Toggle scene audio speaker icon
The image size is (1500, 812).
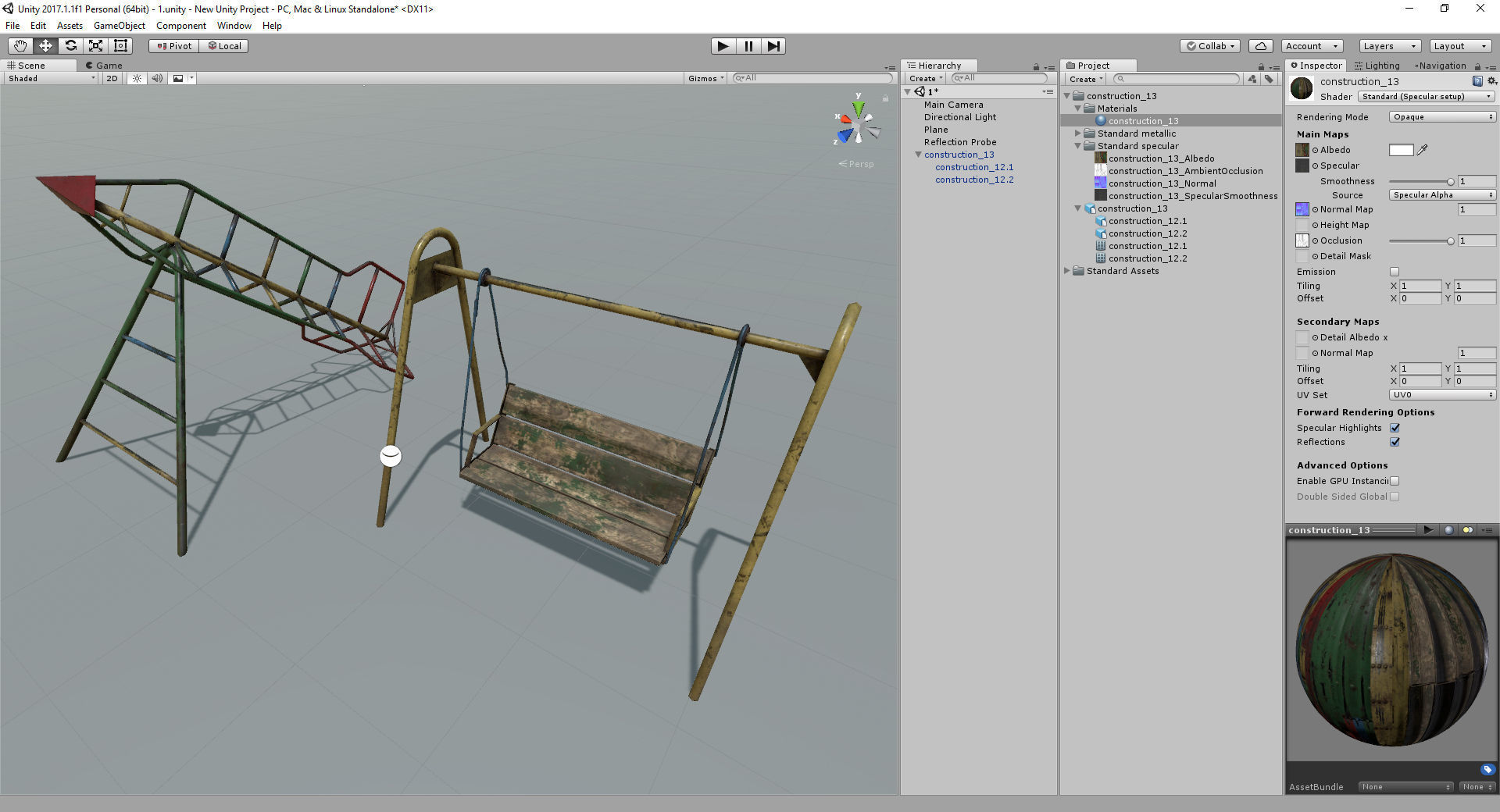[158, 78]
